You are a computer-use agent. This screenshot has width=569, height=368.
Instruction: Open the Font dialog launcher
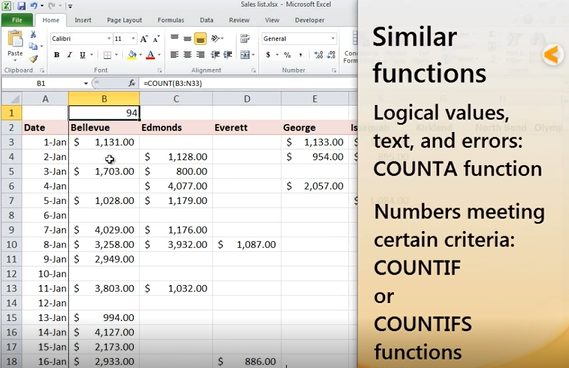[159, 70]
